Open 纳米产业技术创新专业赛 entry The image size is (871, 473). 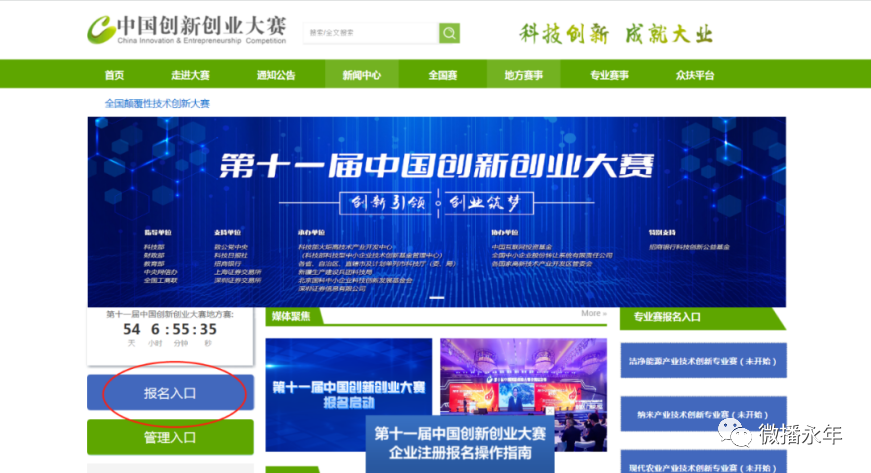click(703, 414)
